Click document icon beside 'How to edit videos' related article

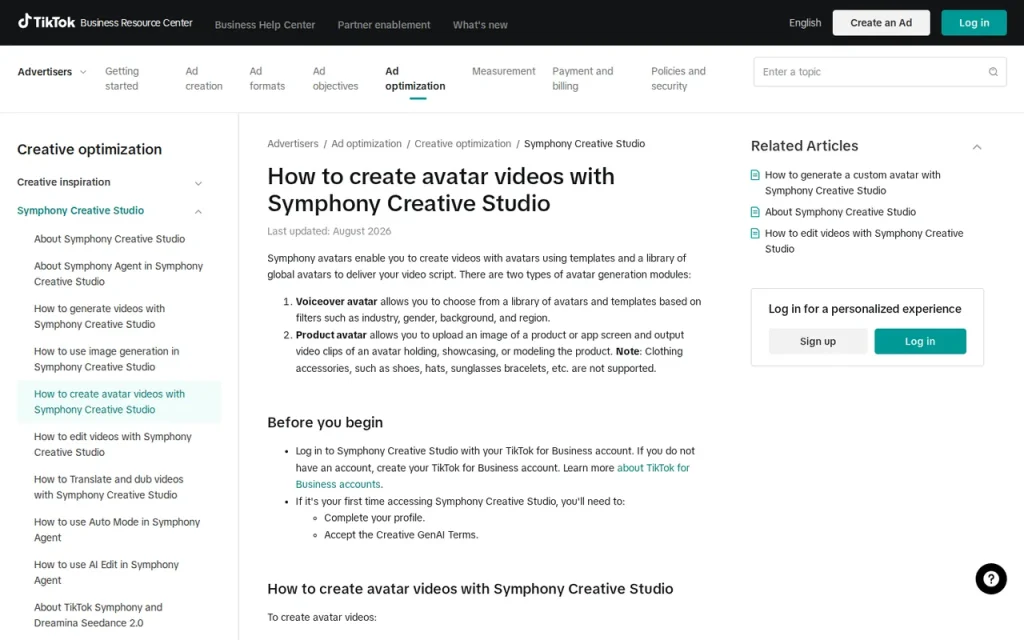[x=755, y=233]
